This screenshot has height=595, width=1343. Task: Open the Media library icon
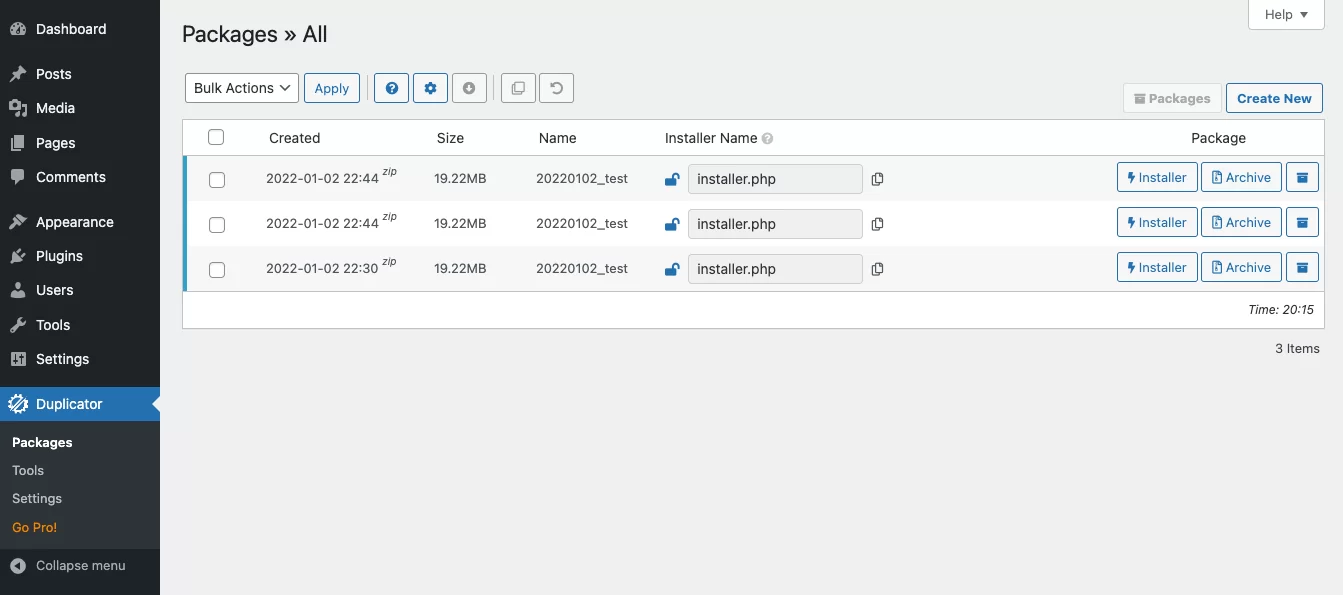(18, 108)
